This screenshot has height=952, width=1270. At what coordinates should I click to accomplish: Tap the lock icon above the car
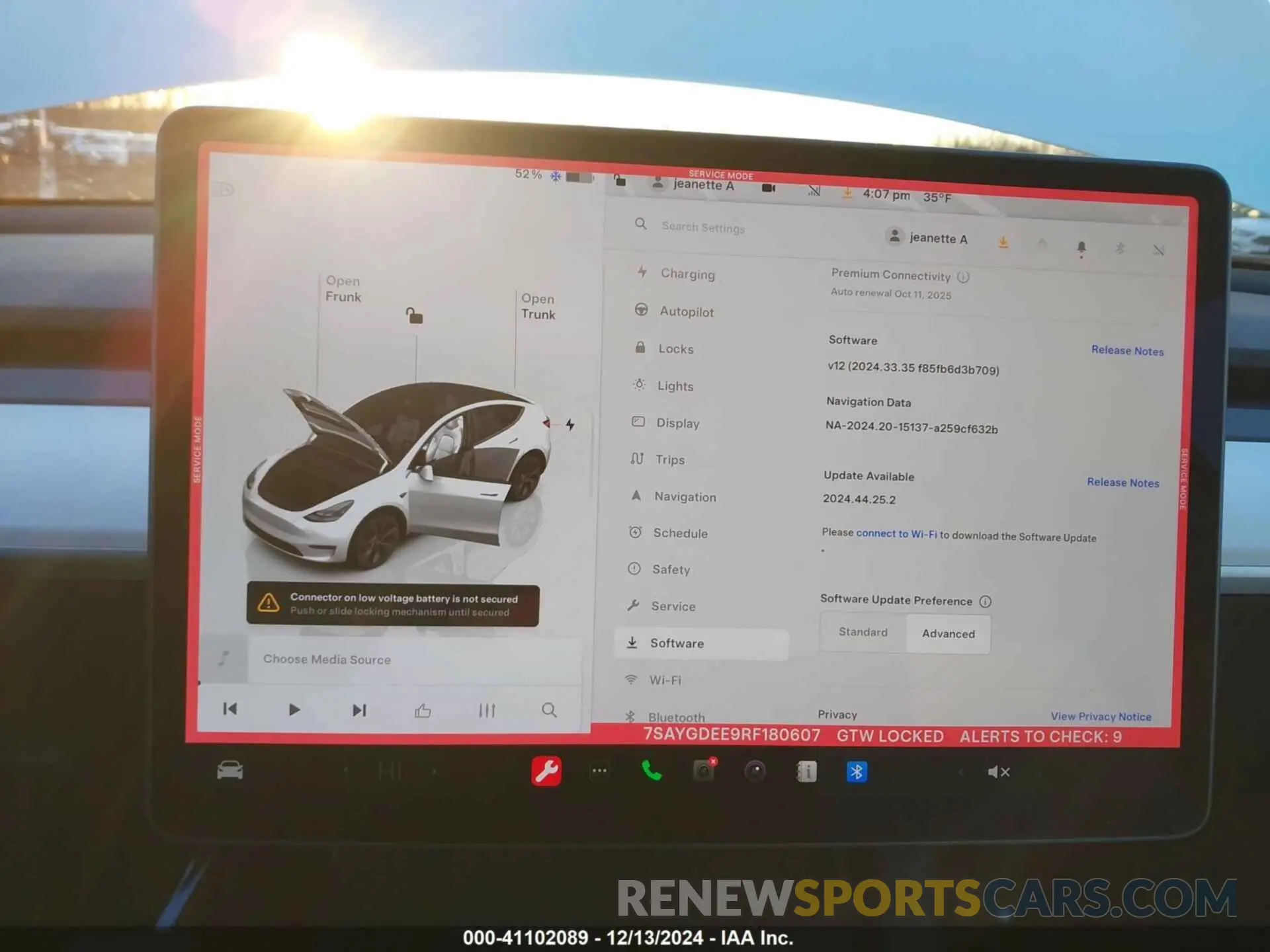coord(414,315)
